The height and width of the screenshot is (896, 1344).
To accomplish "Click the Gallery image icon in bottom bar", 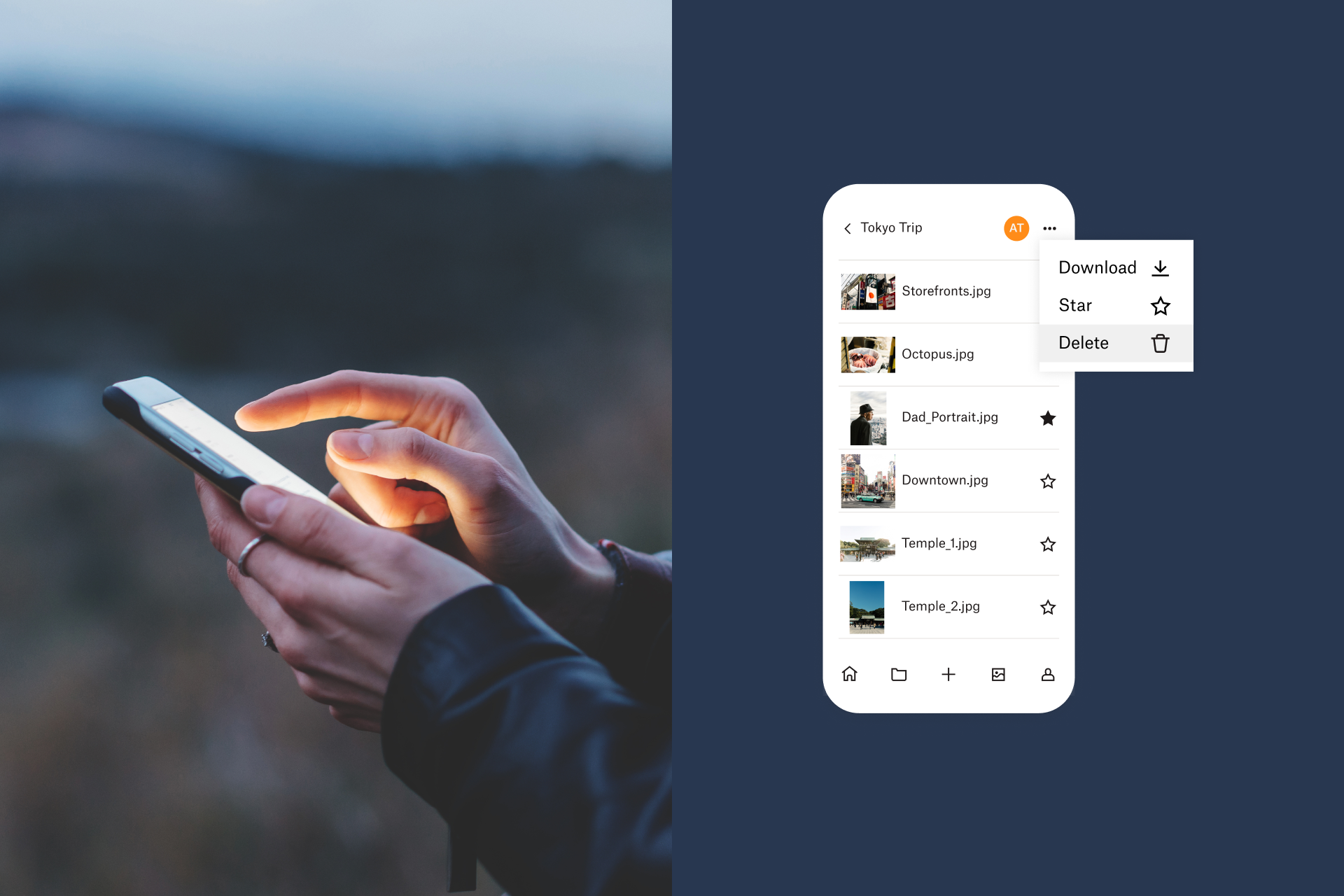I will tap(999, 672).
